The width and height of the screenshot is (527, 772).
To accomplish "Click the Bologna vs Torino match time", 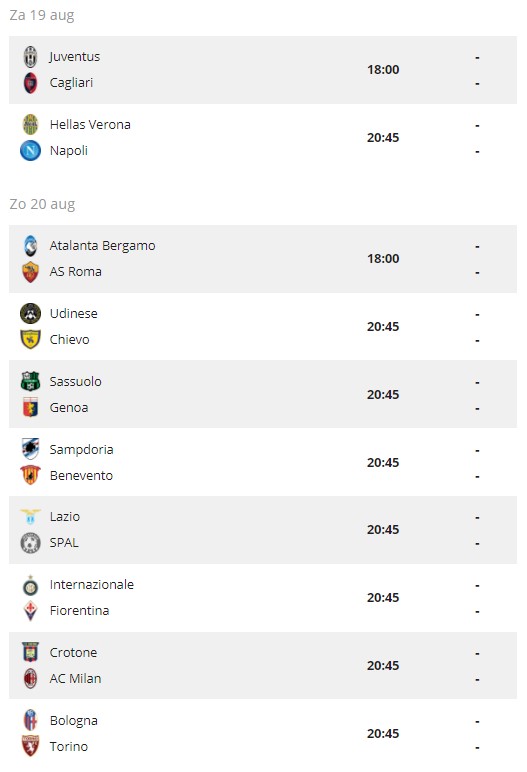I will [383, 734].
